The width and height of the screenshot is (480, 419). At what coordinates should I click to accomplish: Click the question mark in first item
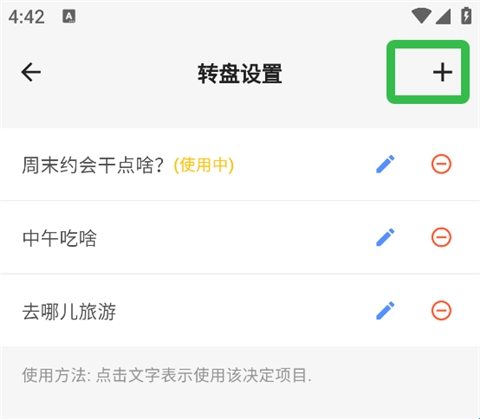tap(159, 165)
